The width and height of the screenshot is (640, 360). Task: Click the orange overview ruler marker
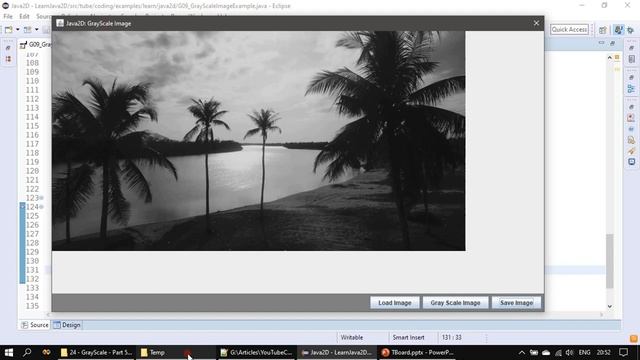(617, 58)
